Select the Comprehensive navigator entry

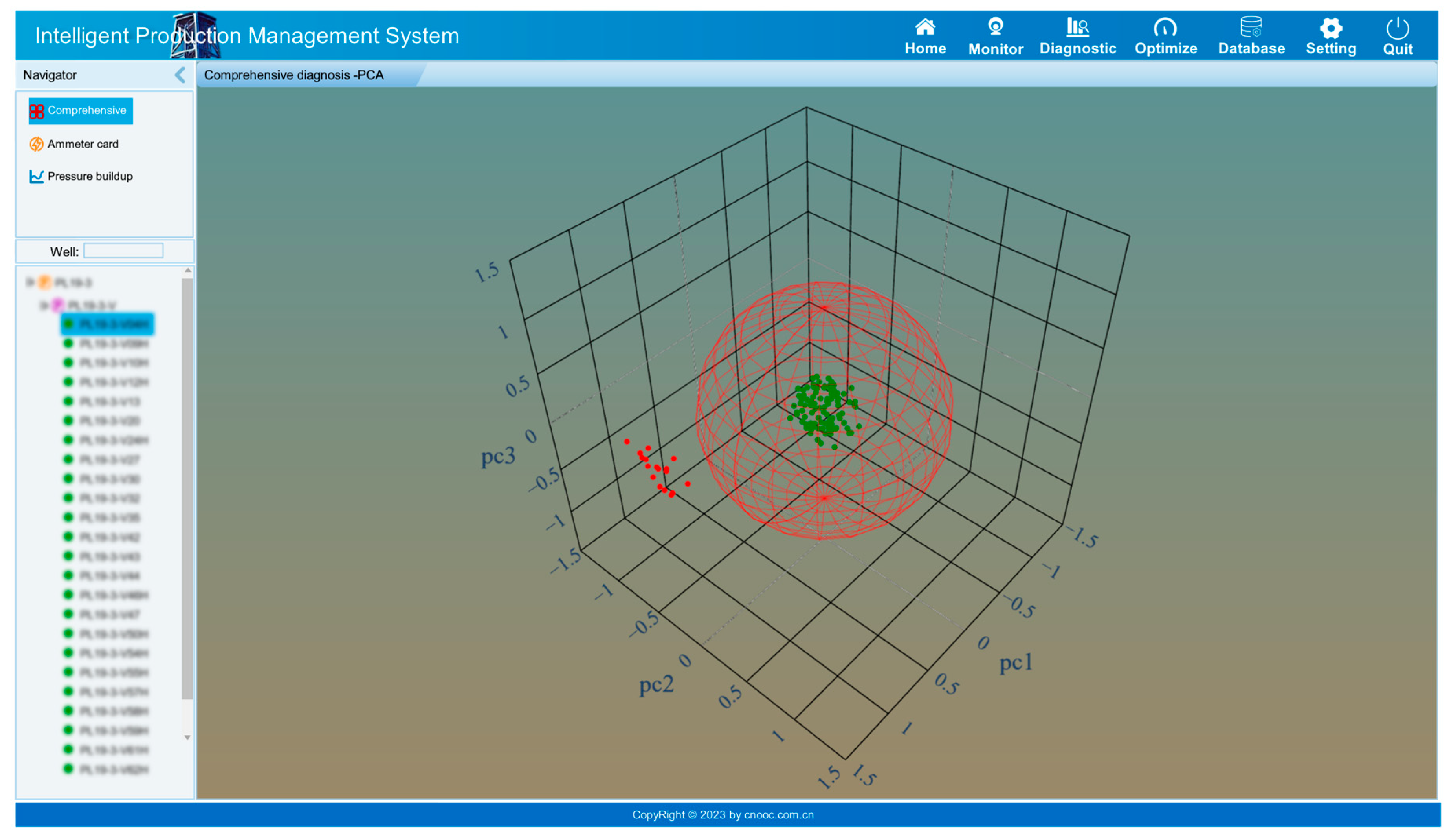pyautogui.click(x=81, y=110)
